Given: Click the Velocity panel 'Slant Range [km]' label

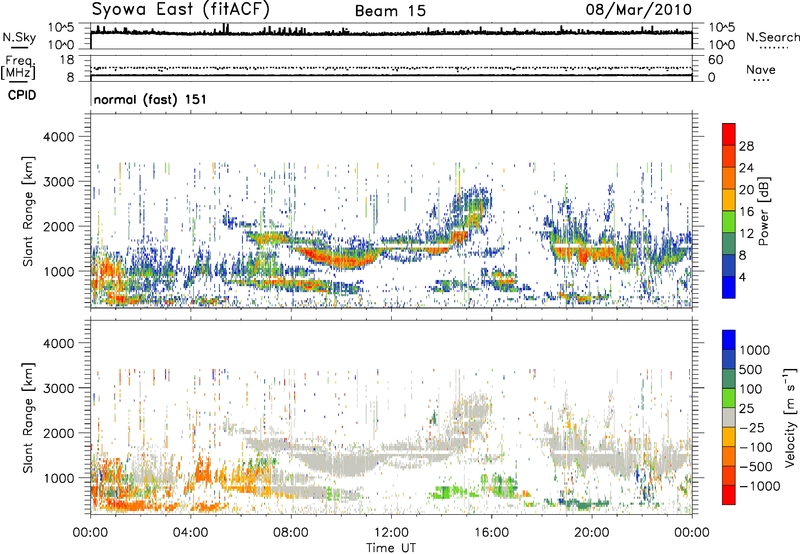Looking at the screenshot, I should tap(28, 417).
